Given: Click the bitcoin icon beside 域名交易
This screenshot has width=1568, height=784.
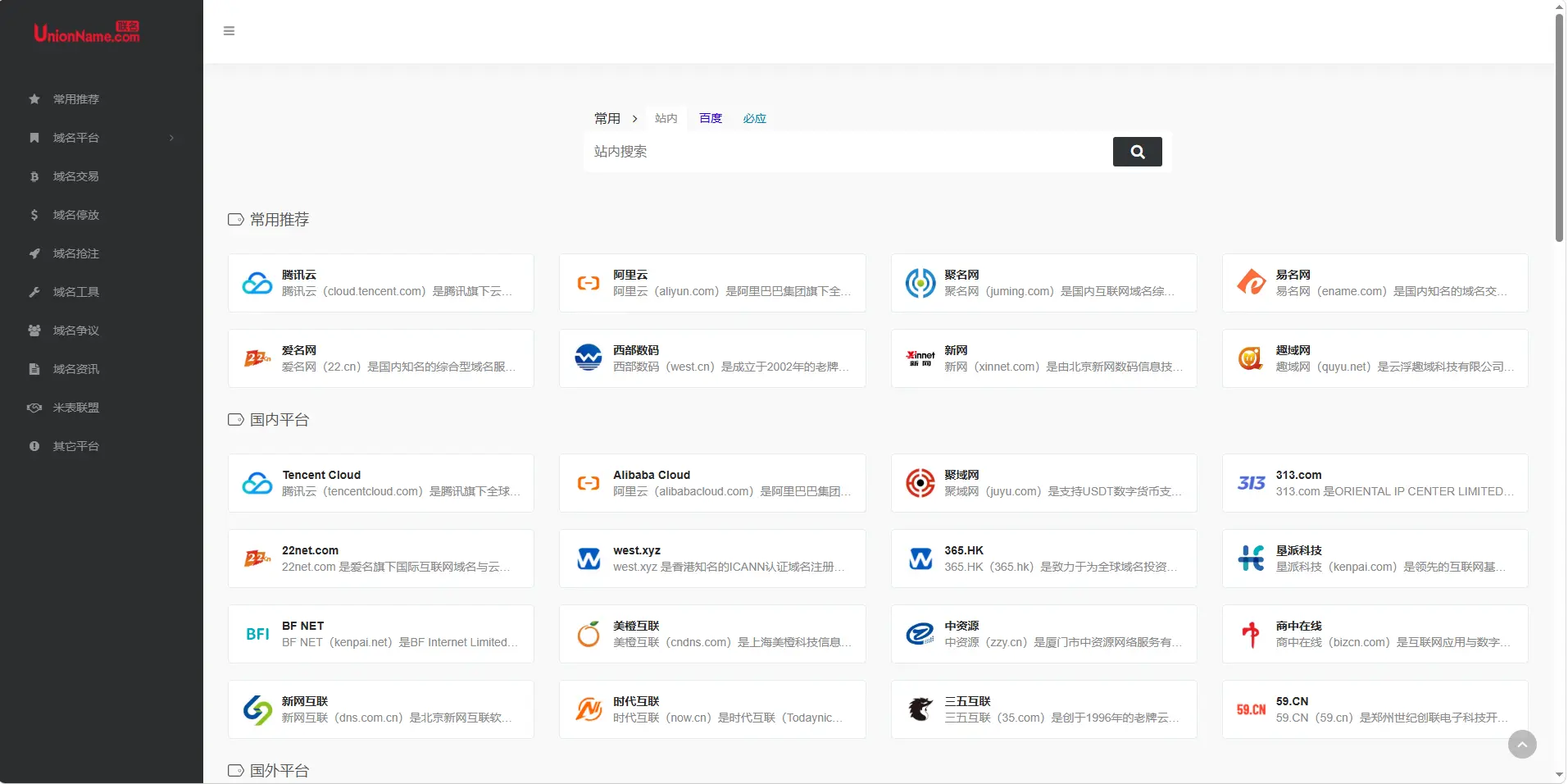Looking at the screenshot, I should point(34,176).
